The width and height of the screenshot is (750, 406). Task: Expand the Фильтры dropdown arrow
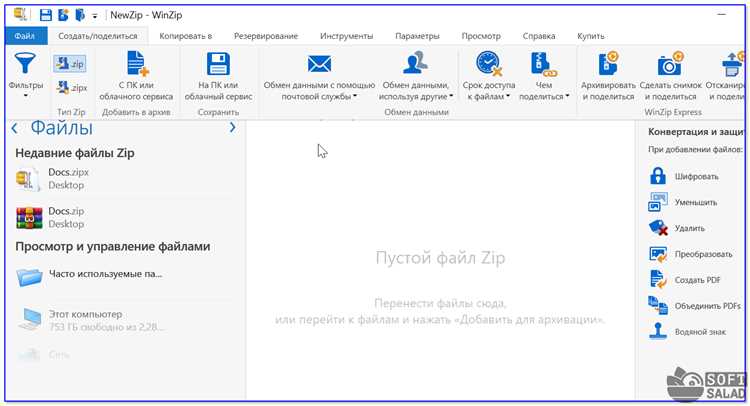[x=25, y=96]
